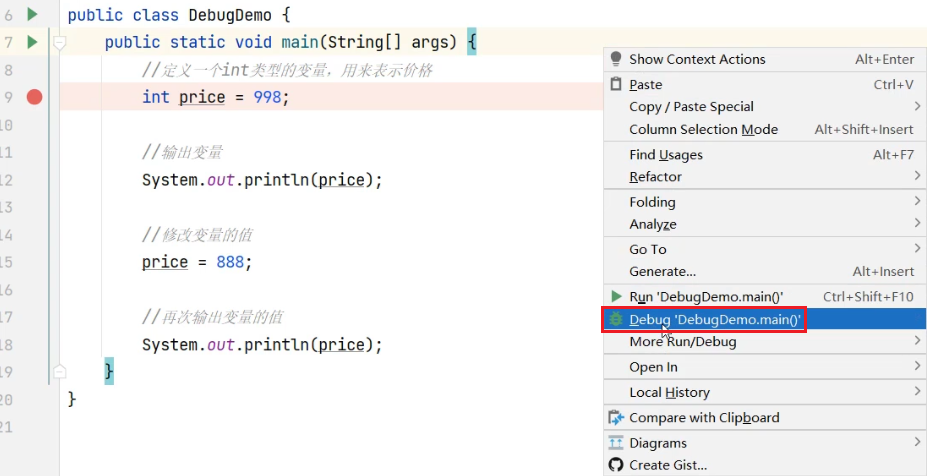
Task: Click the main method name on line 7
Action: click(299, 43)
